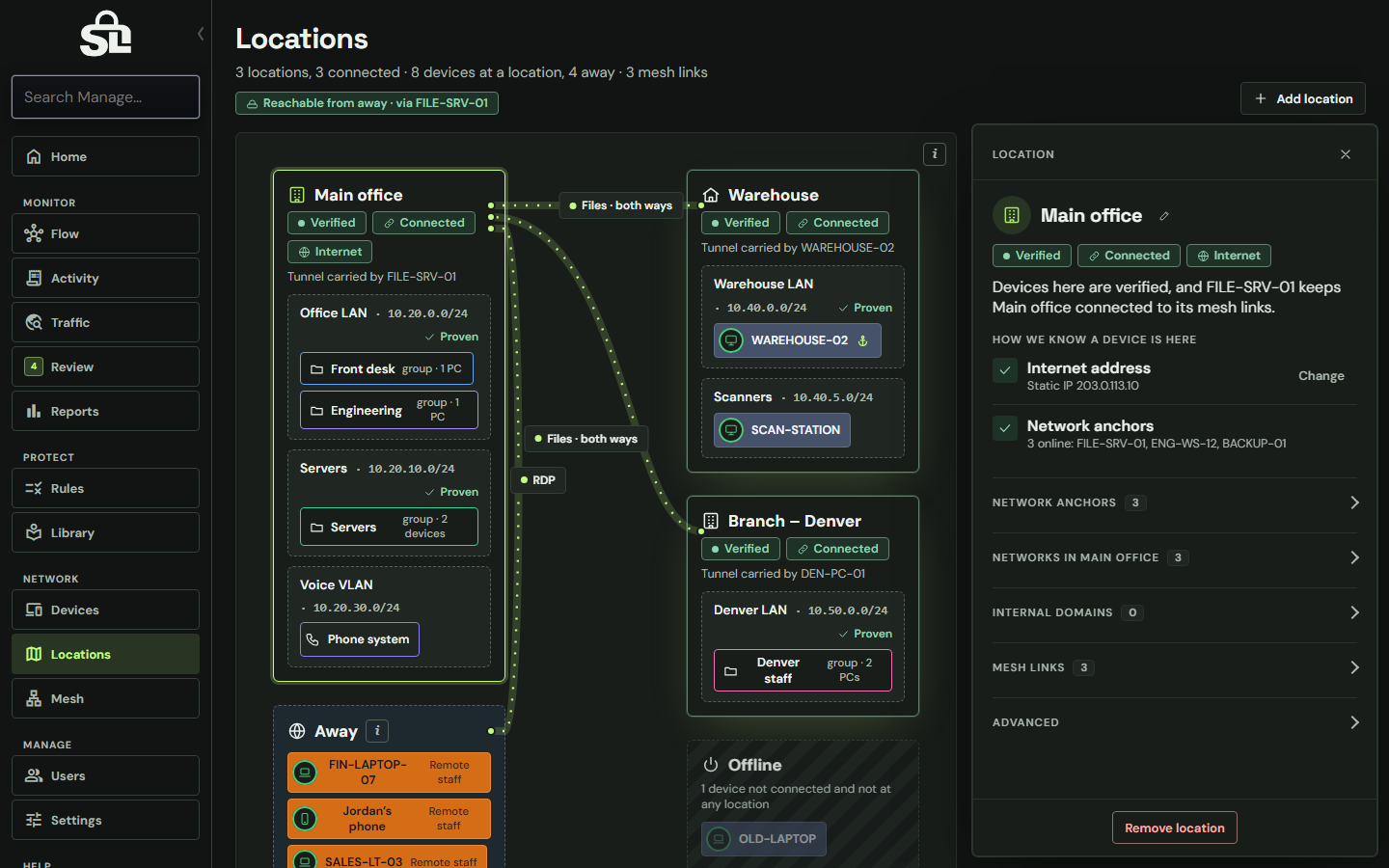Open the Flow page in sidebar
The height and width of the screenshot is (868, 1389).
pyautogui.click(x=105, y=233)
